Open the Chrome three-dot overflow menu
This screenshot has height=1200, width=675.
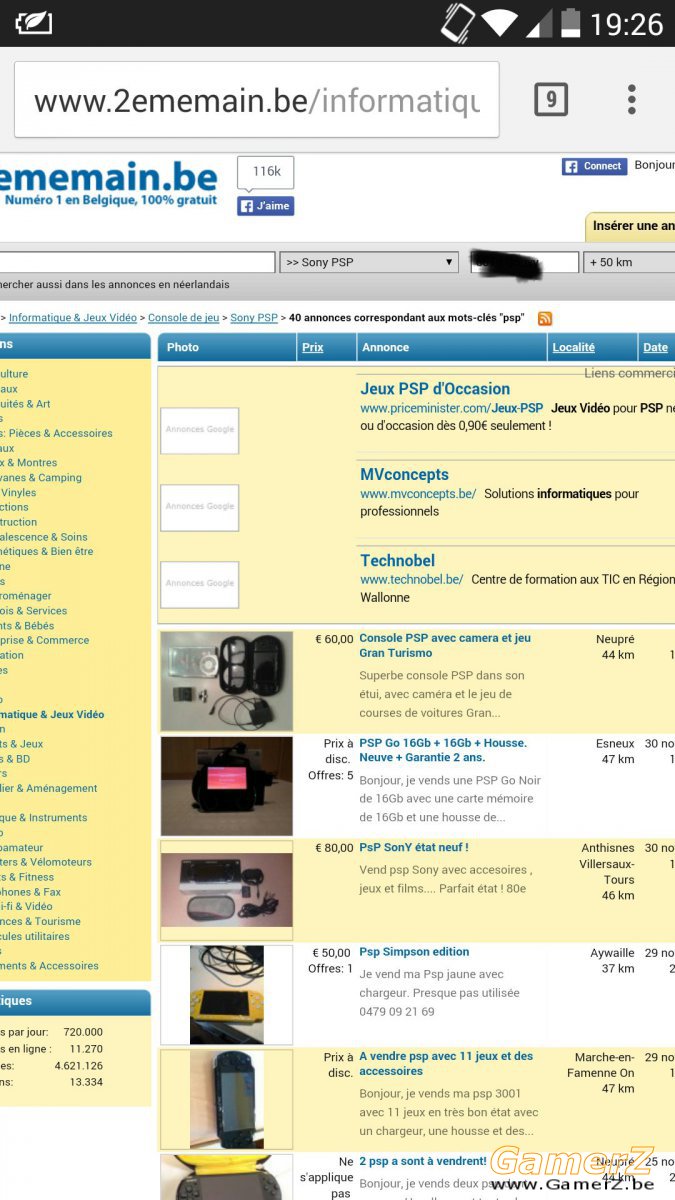click(632, 99)
